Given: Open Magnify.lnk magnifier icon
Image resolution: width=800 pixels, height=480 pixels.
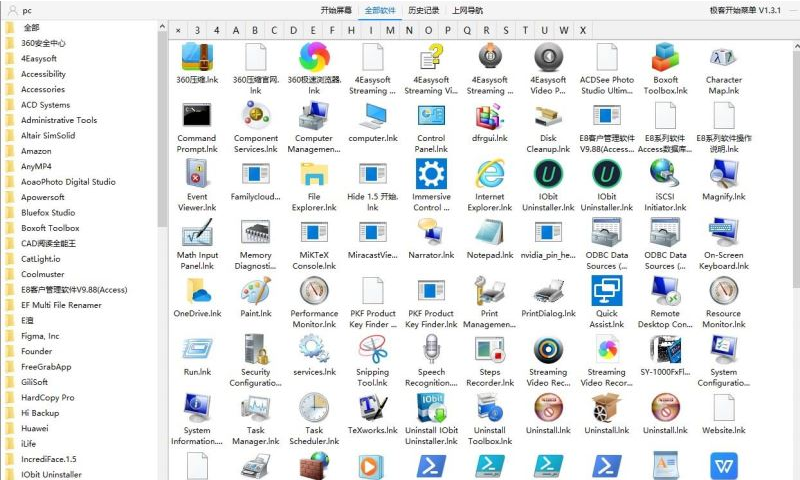Looking at the screenshot, I should point(723,174).
